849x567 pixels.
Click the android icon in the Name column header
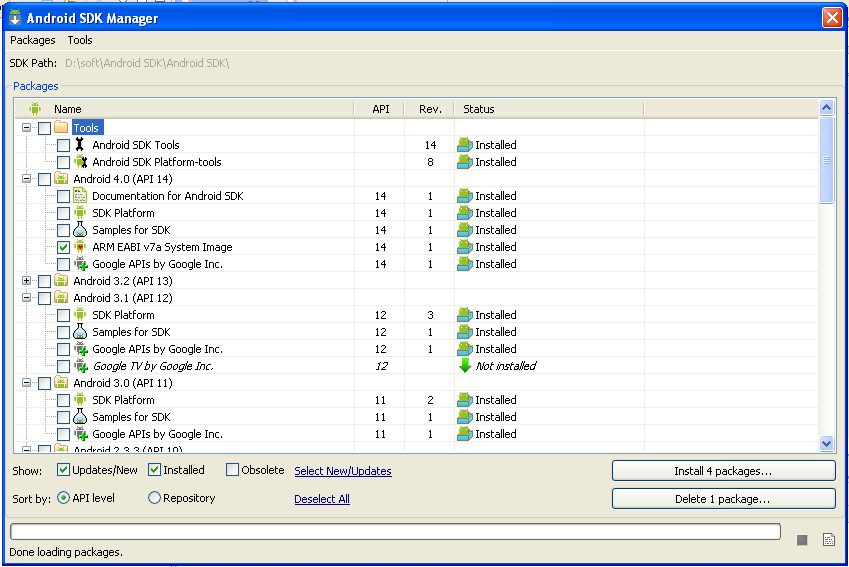(x=35, y=109)
